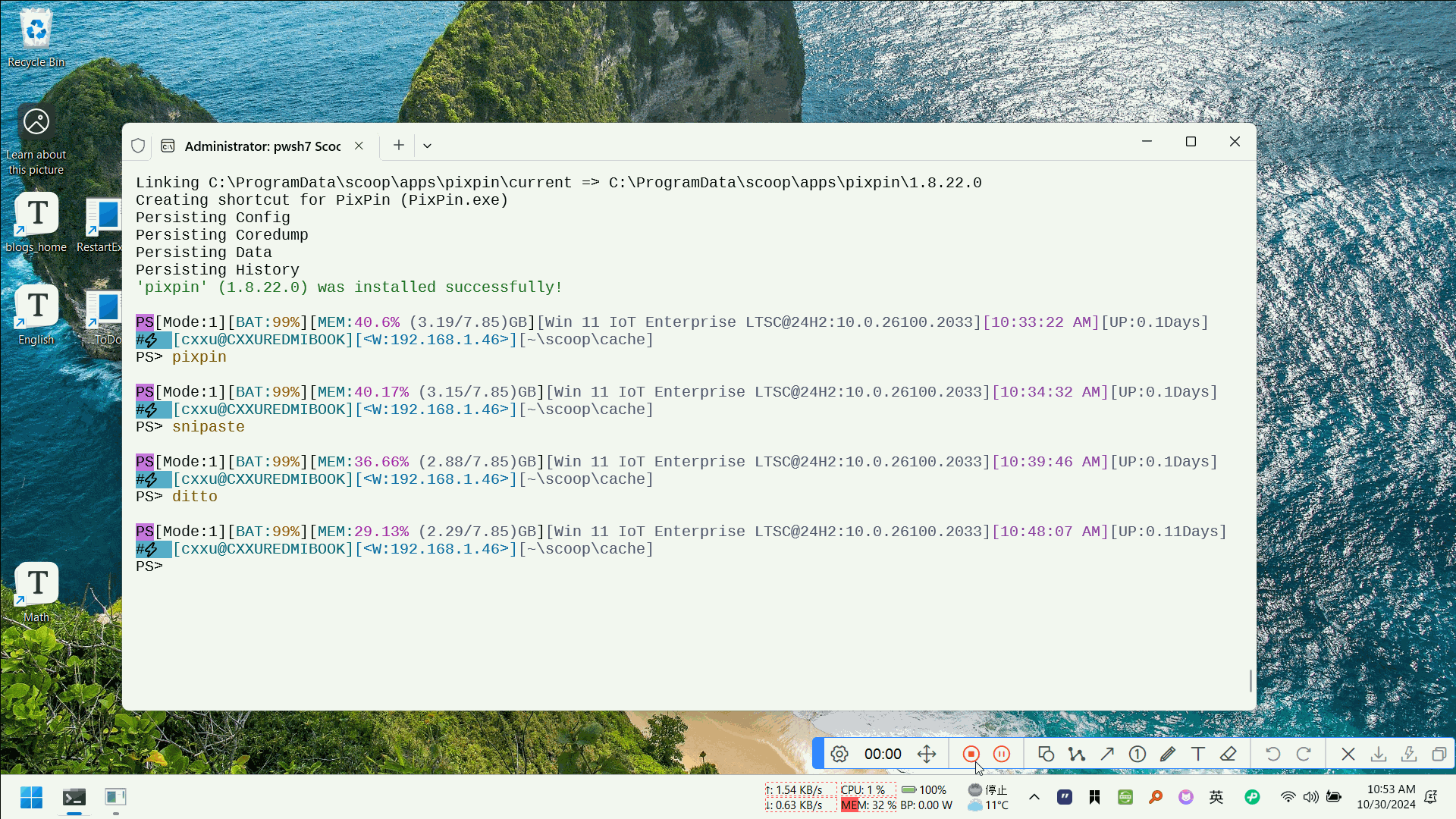Select the shapes drawing tool
The width and height of the screenshot is (1456, 819).
[1046, 754]
